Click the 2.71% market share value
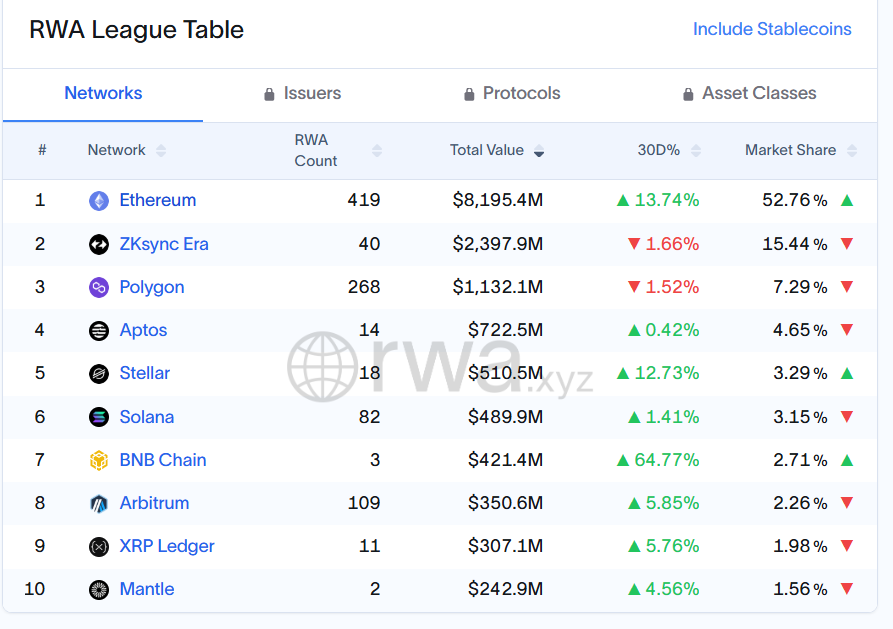893x629 pixels. point(800,460)
